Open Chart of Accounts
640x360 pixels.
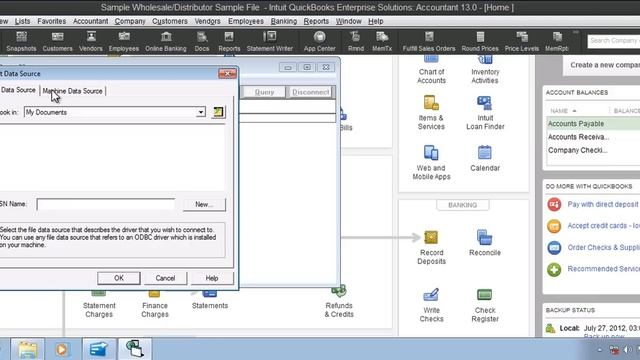431,70
